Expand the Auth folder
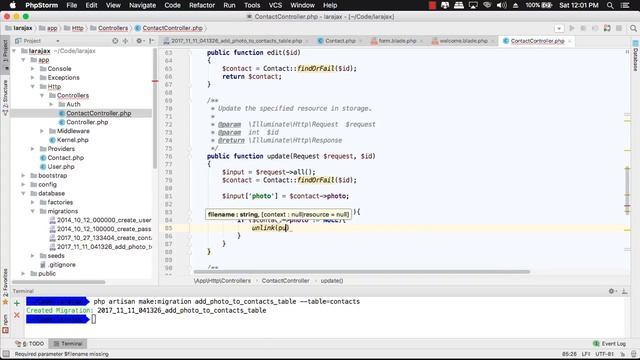Viewport: 640px width, 360px height. click(51, 104)
